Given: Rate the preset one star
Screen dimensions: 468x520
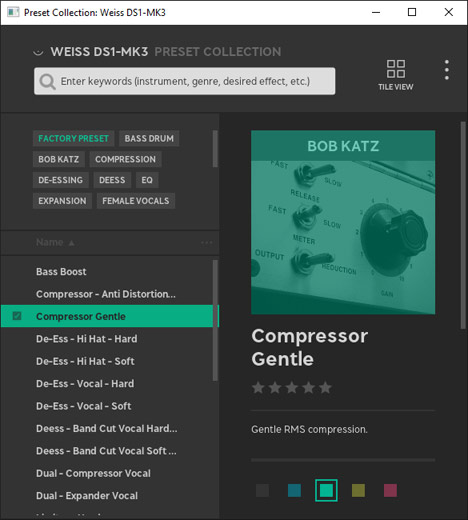Looking at the screenshot, I should pyautogui.click(x=258, y=388).
